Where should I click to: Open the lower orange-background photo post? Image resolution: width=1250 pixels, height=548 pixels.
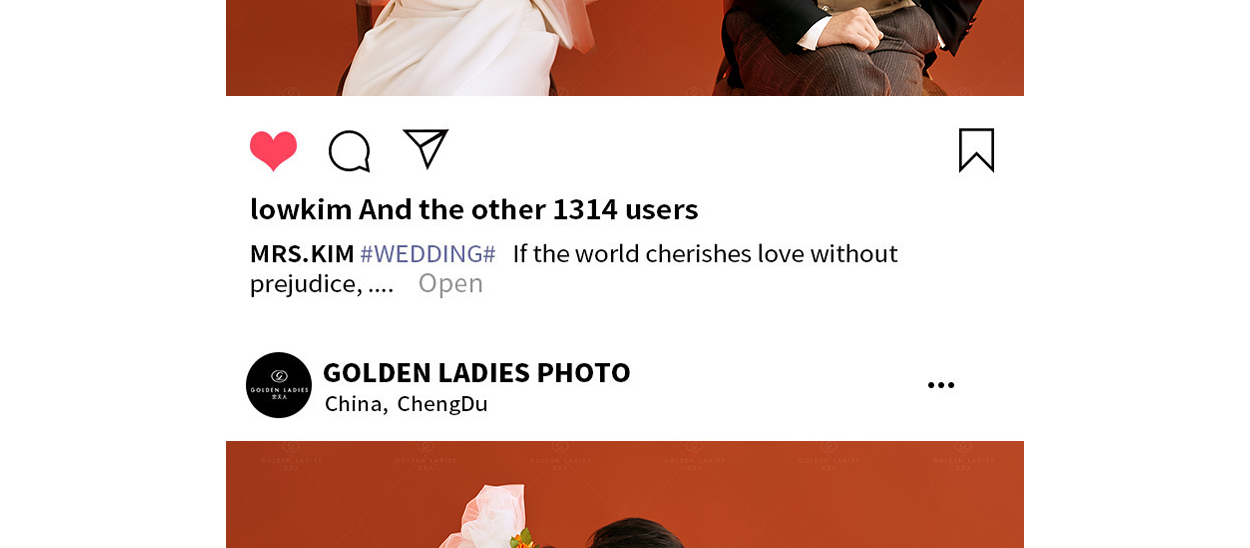tap(625, 494)
